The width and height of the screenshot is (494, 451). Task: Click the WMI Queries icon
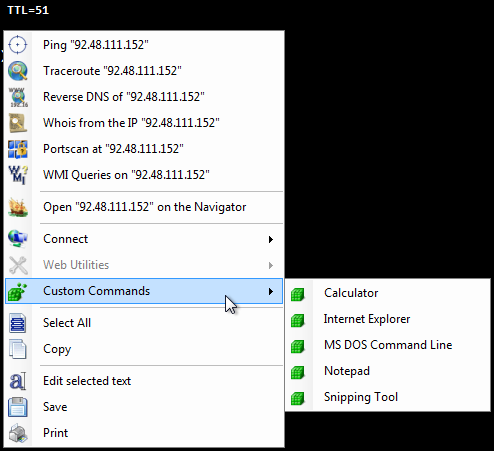pyautogui.click(x=18, y=175)
